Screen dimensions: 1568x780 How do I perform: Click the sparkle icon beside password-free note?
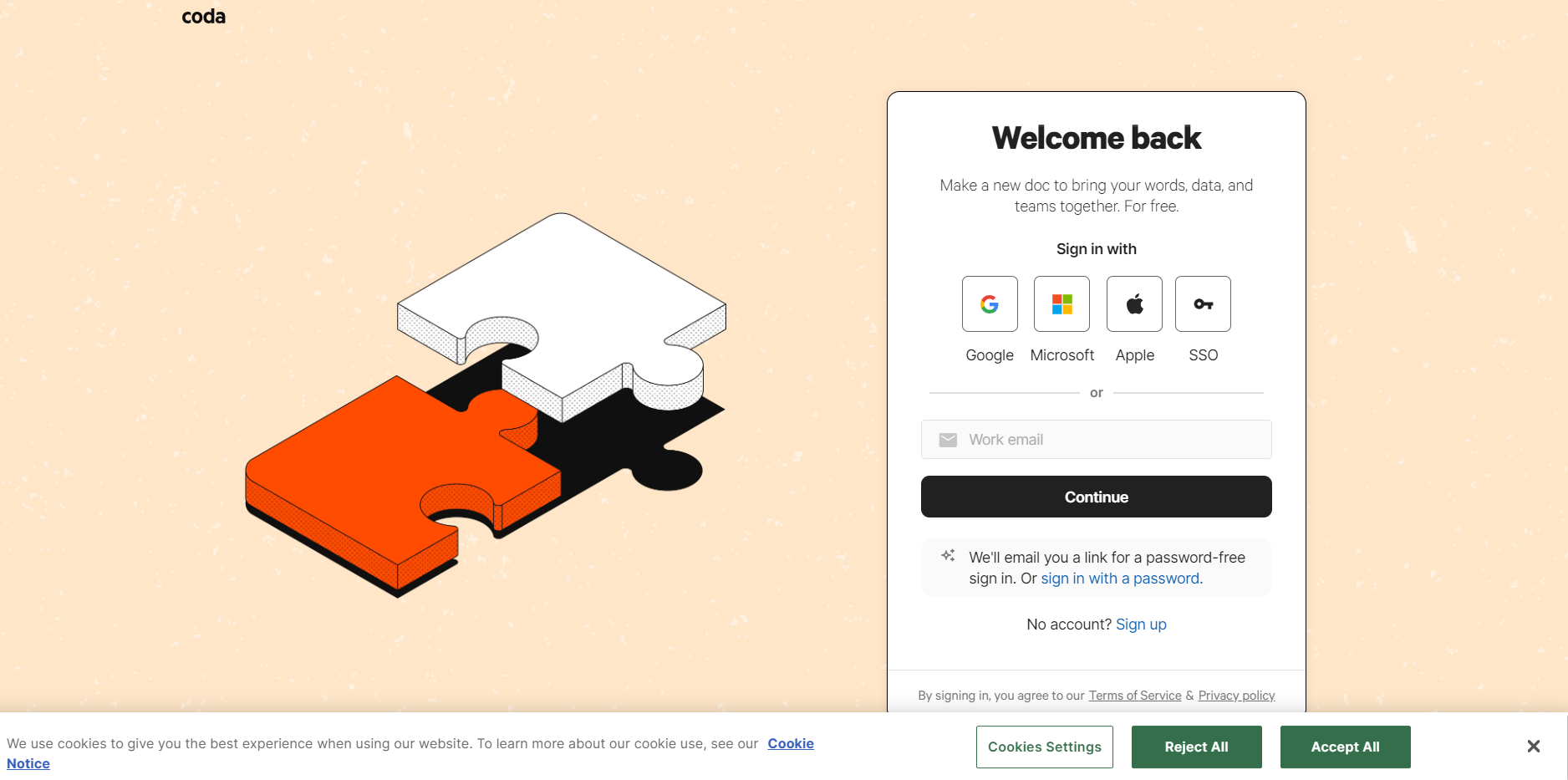point(948,555)
